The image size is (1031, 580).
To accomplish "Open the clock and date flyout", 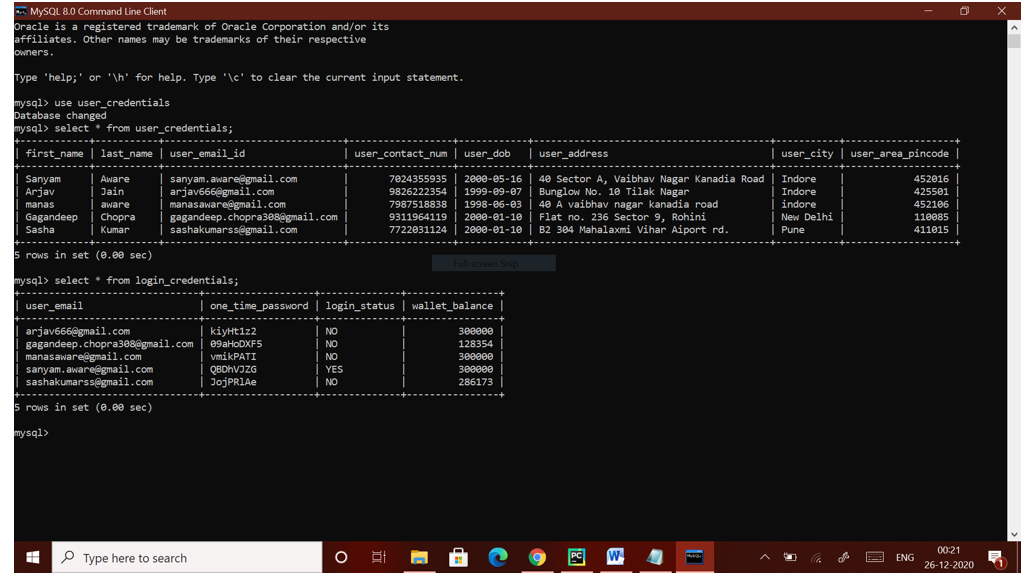I will pos(948,558).
